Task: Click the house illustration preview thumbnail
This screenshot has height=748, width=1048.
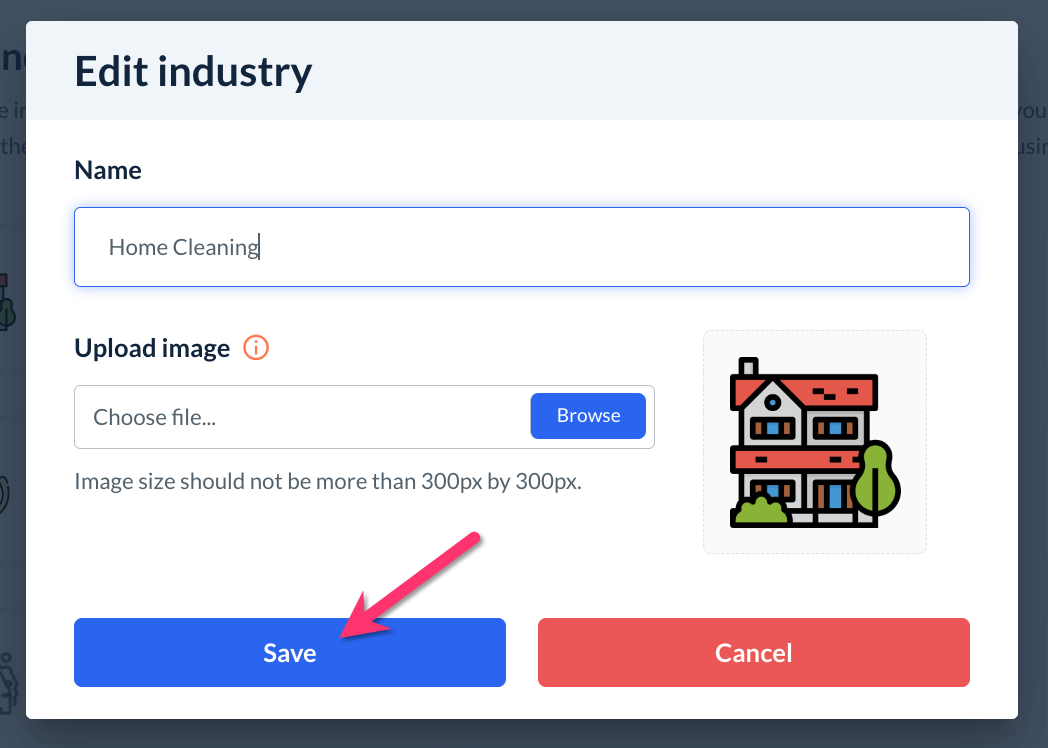Action: coord(814,442)
